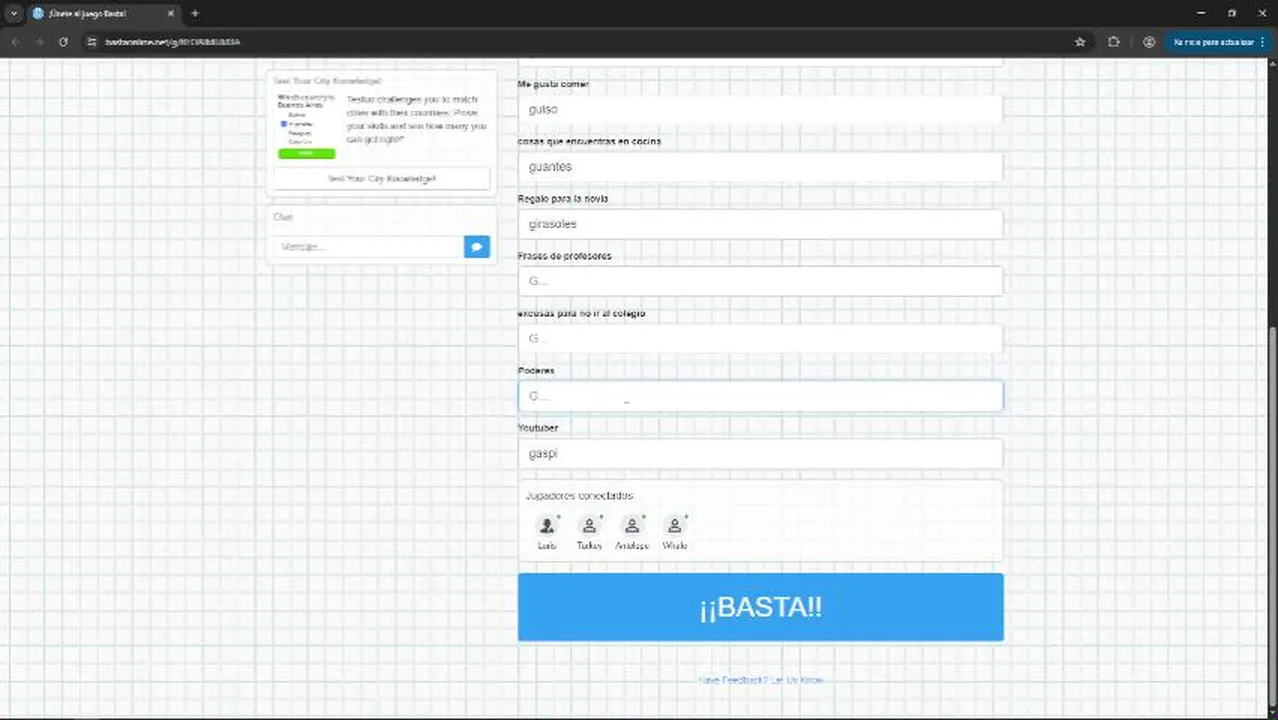Image resolution: width=1278 pixels, height=720 pixels.
Task: Edit the 'Youtuber' field containing gaspi
Action: pos(760,453)
